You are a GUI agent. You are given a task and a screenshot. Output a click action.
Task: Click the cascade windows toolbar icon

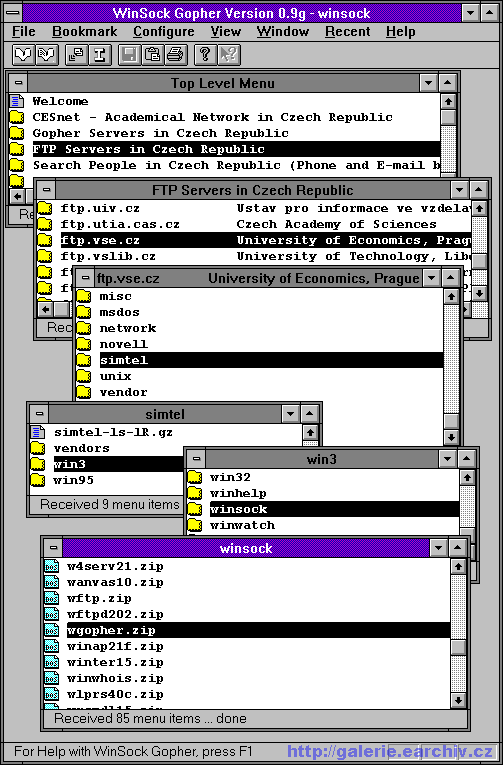click(x=76, y=55)
